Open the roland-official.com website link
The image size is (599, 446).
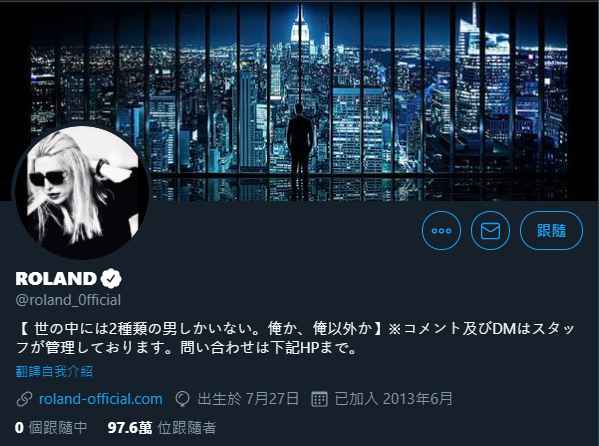pyautogui.click(x=100, y=399)
